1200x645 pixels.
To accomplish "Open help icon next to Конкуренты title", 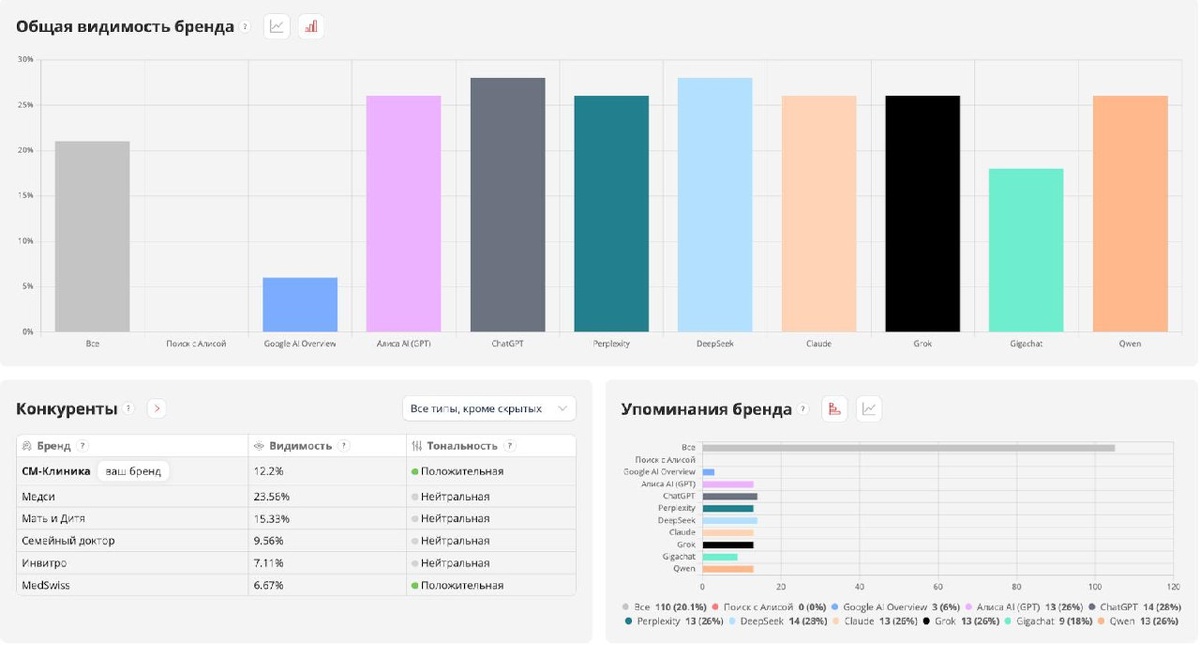I will pos(130,408).
